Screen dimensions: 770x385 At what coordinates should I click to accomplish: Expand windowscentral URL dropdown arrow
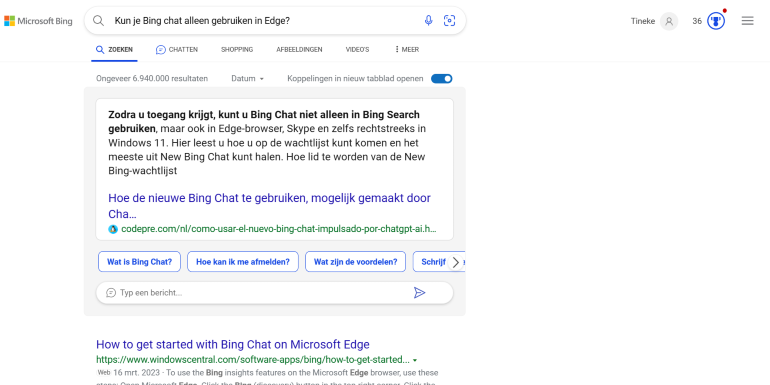415,359
